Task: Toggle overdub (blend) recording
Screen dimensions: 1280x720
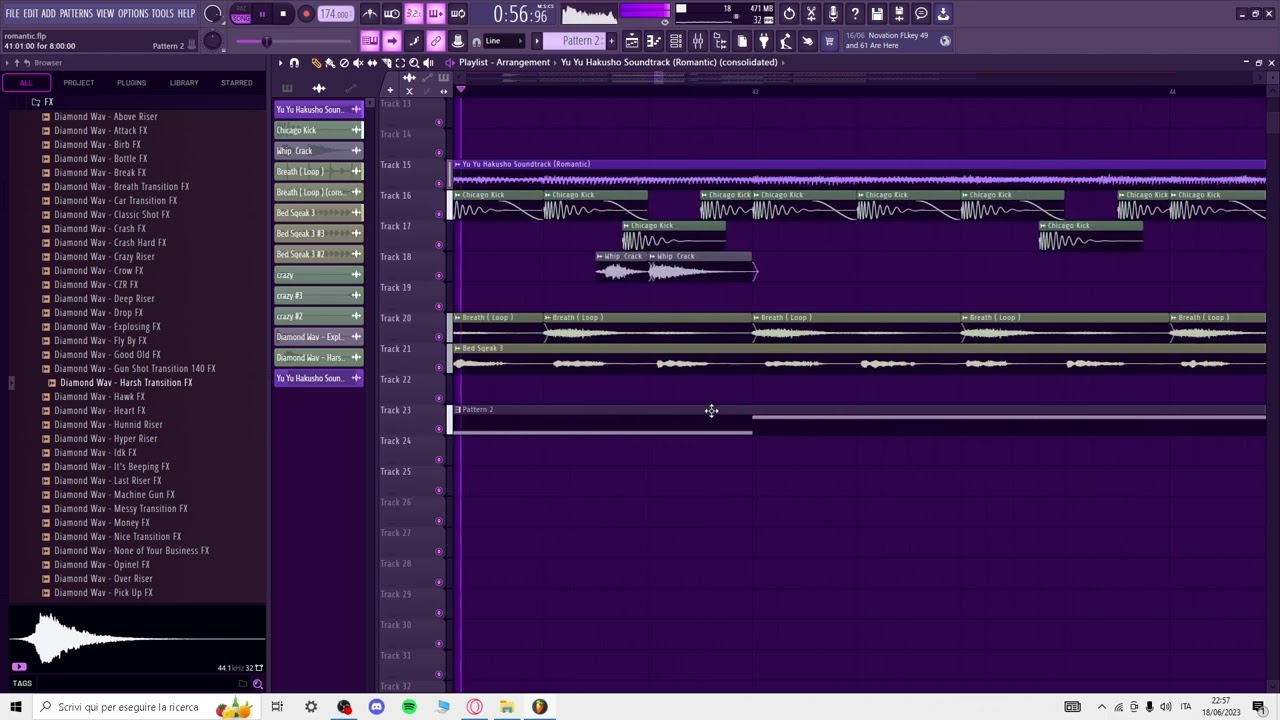Action: (x=435, y=14)
